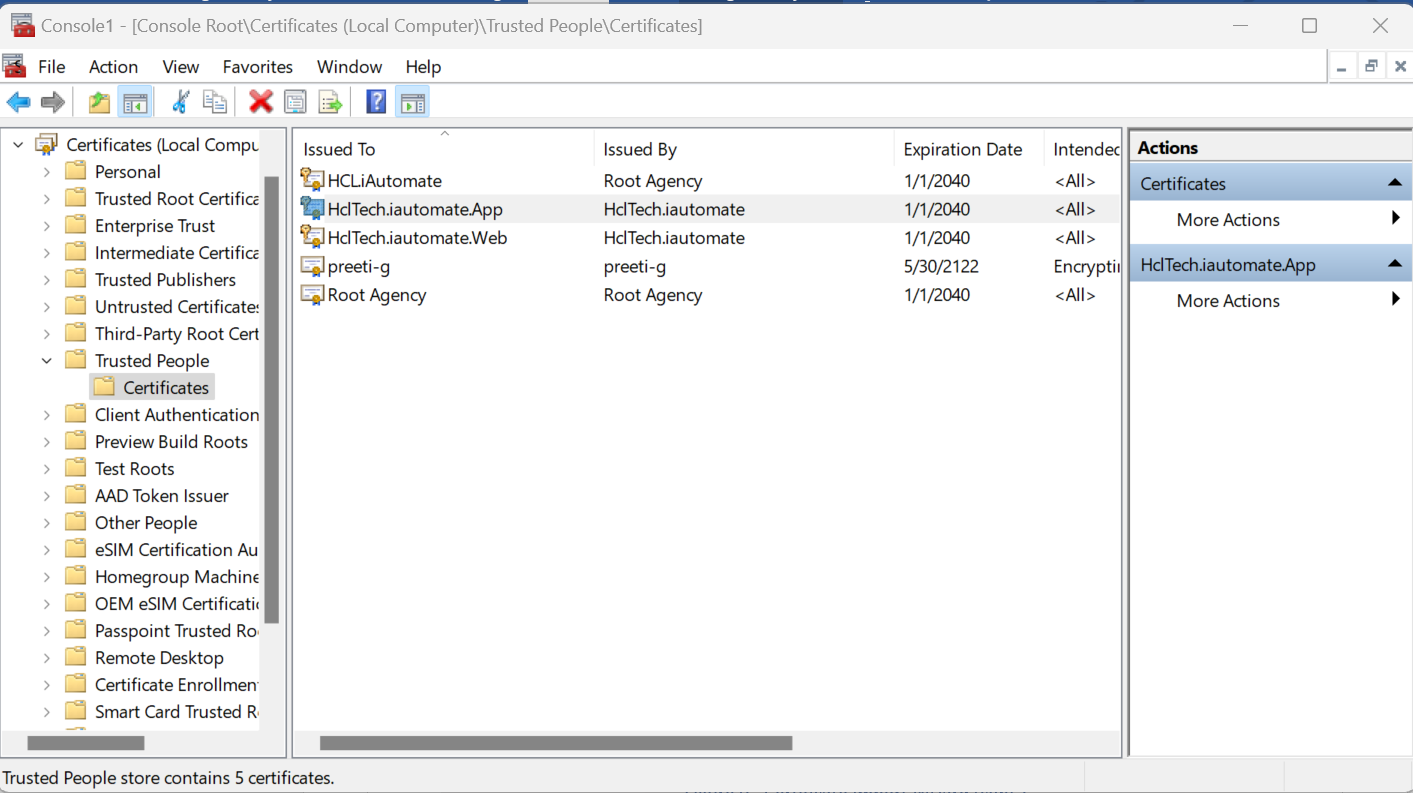Click the console tree horizontal scrollbar thumb
The image size is (1413, 793).
86,743
